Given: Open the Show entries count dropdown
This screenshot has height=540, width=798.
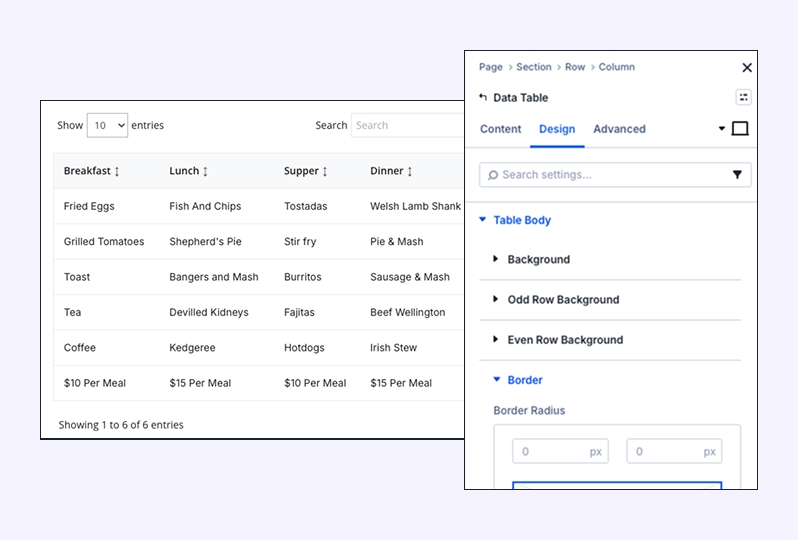Looking at the screenshot, I should click(x=107, y=126).
